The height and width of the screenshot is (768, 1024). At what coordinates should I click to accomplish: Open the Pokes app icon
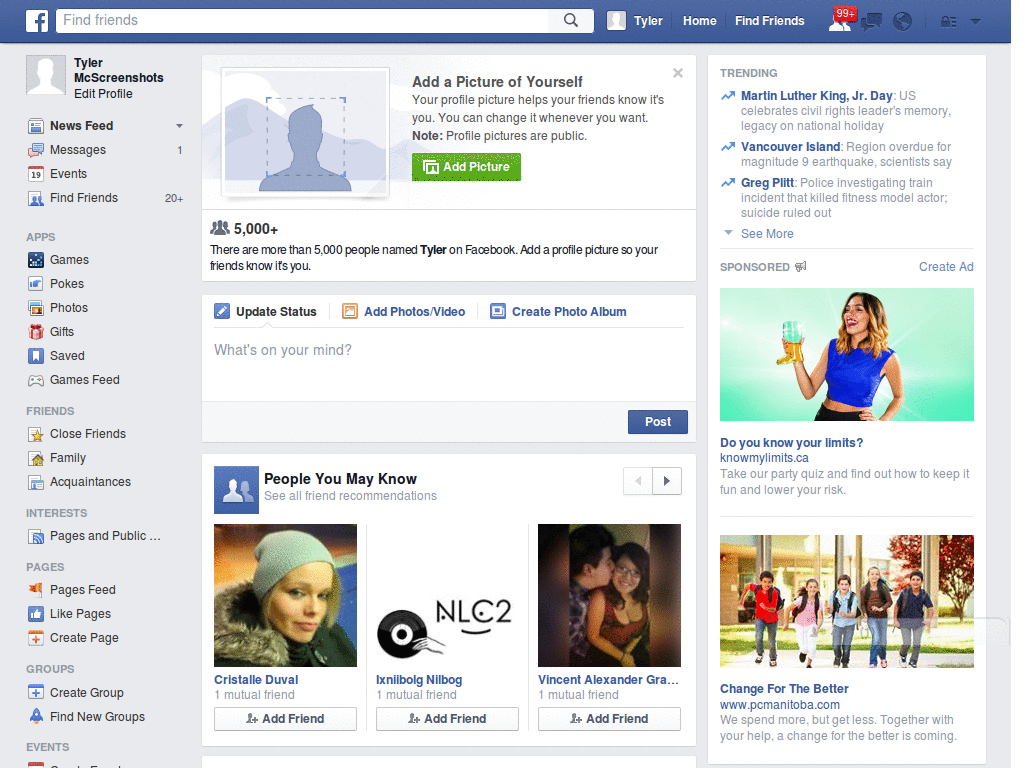click(x=36, y=284)
